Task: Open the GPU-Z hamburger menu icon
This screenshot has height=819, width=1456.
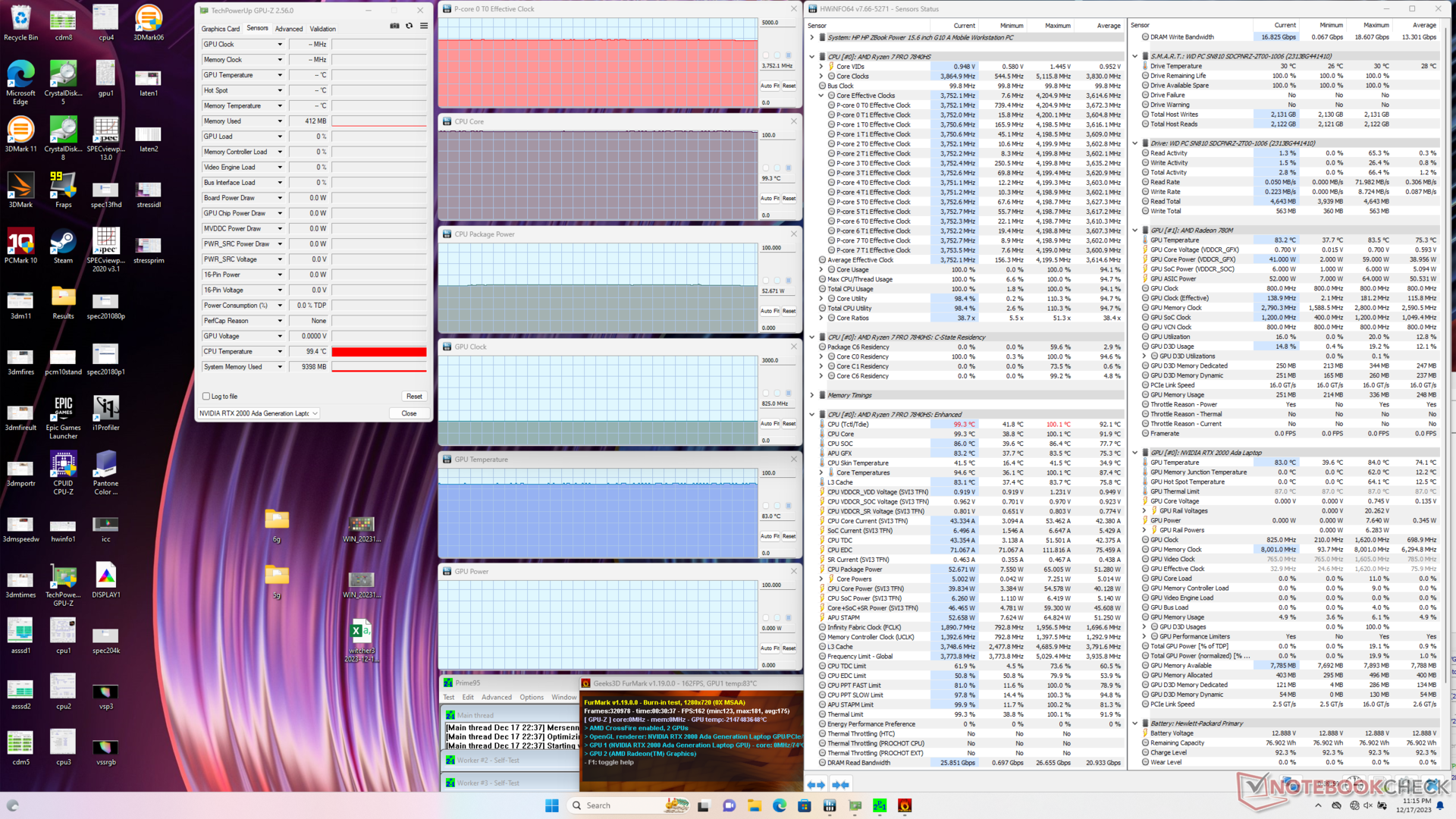Action: pos(424,26)
